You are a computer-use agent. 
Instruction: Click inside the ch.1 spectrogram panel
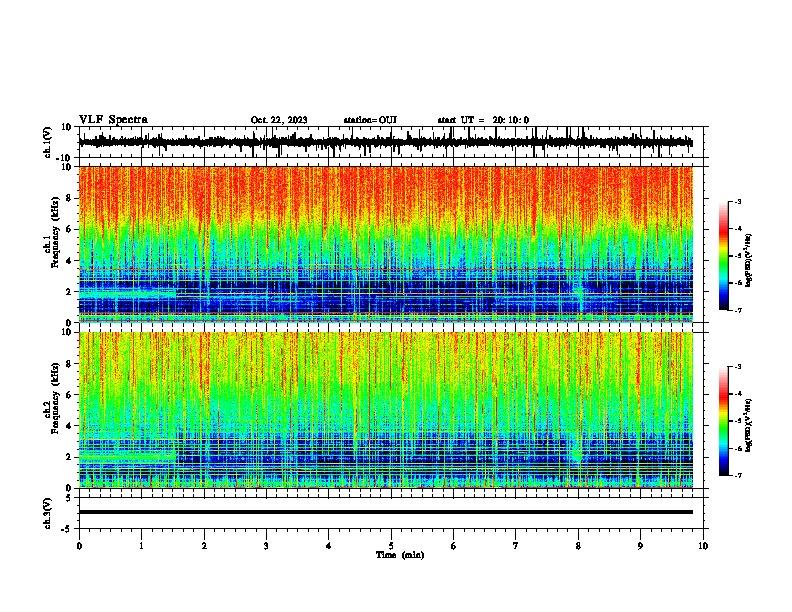(386, 244)
